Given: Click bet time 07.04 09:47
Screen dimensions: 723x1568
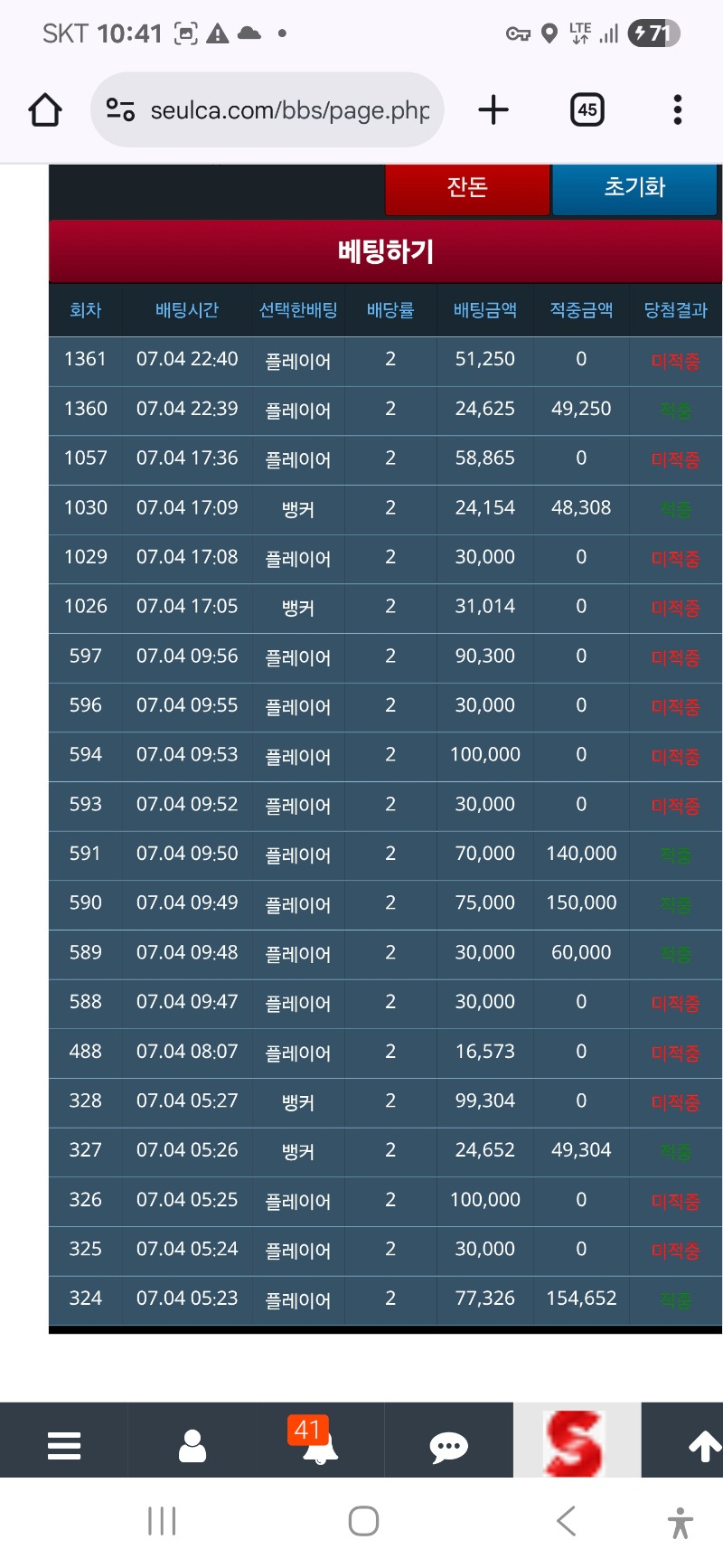Looking at the screenshot, I should click(187, 1002).
